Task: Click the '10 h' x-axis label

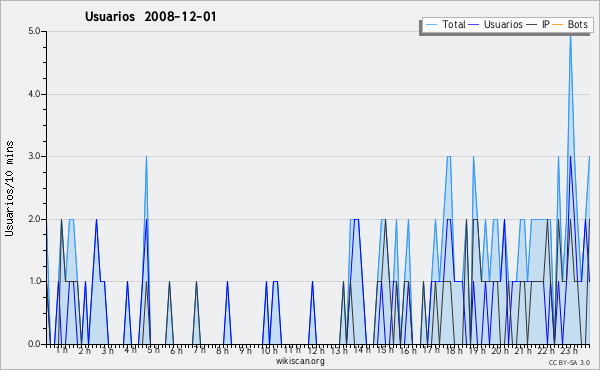Action: [269, 350]
